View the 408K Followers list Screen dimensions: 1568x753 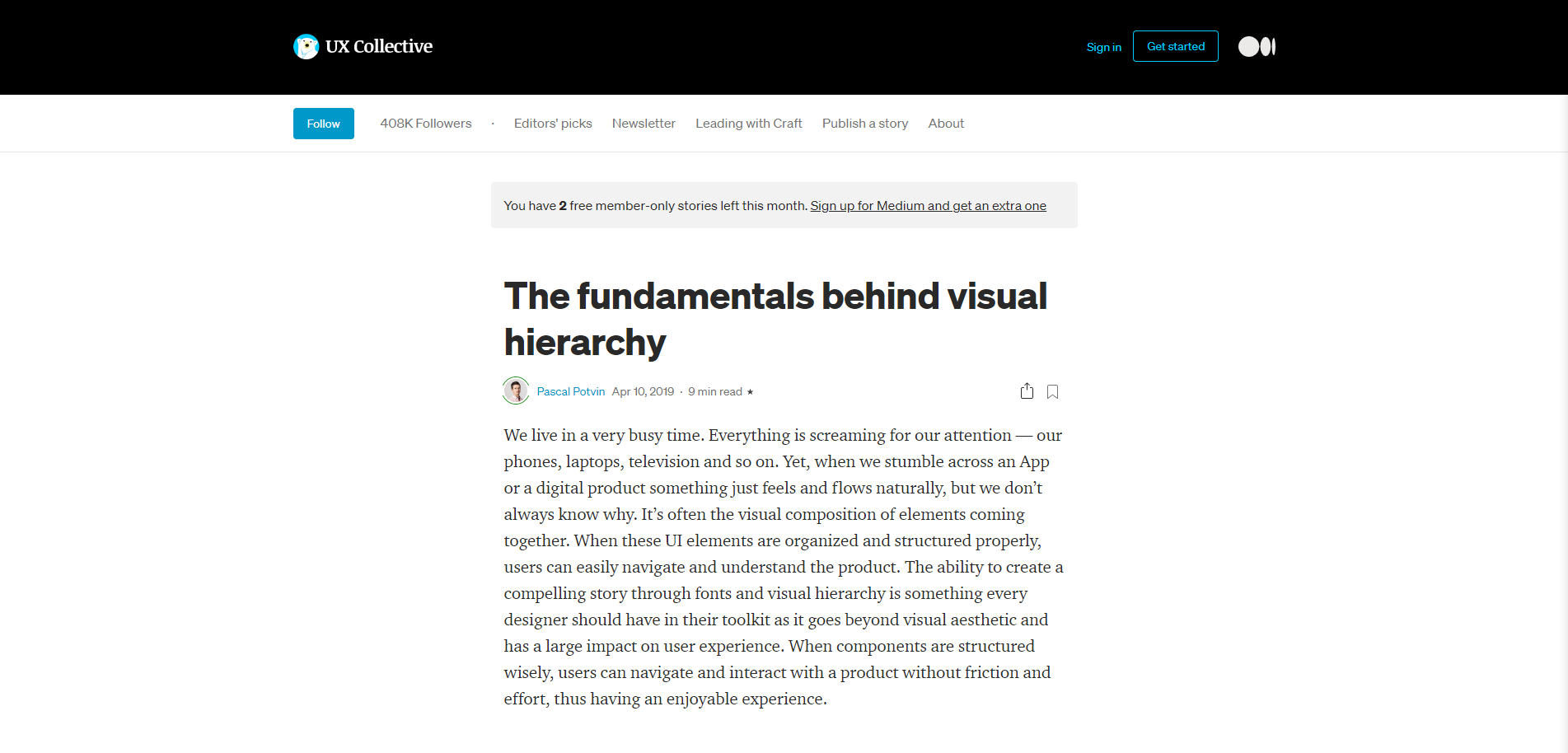[x=425, y=124]
